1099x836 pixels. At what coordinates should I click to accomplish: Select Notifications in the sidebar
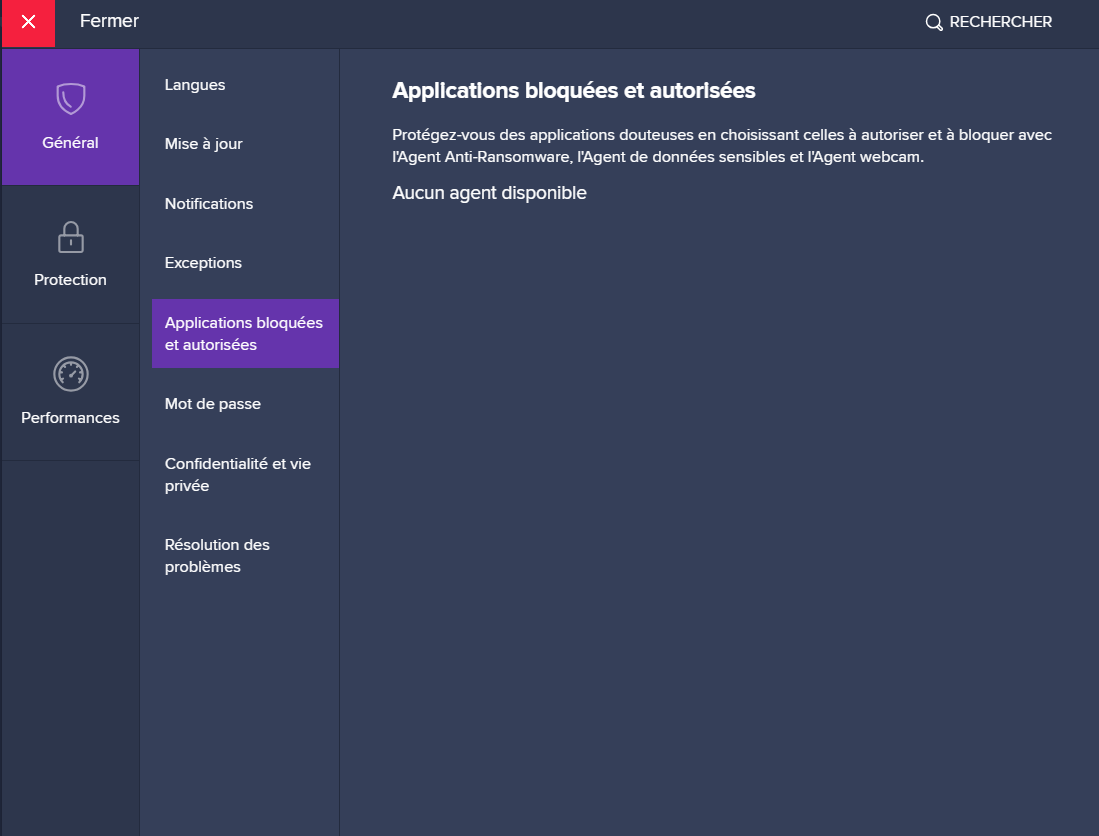[x=209, y=204]
